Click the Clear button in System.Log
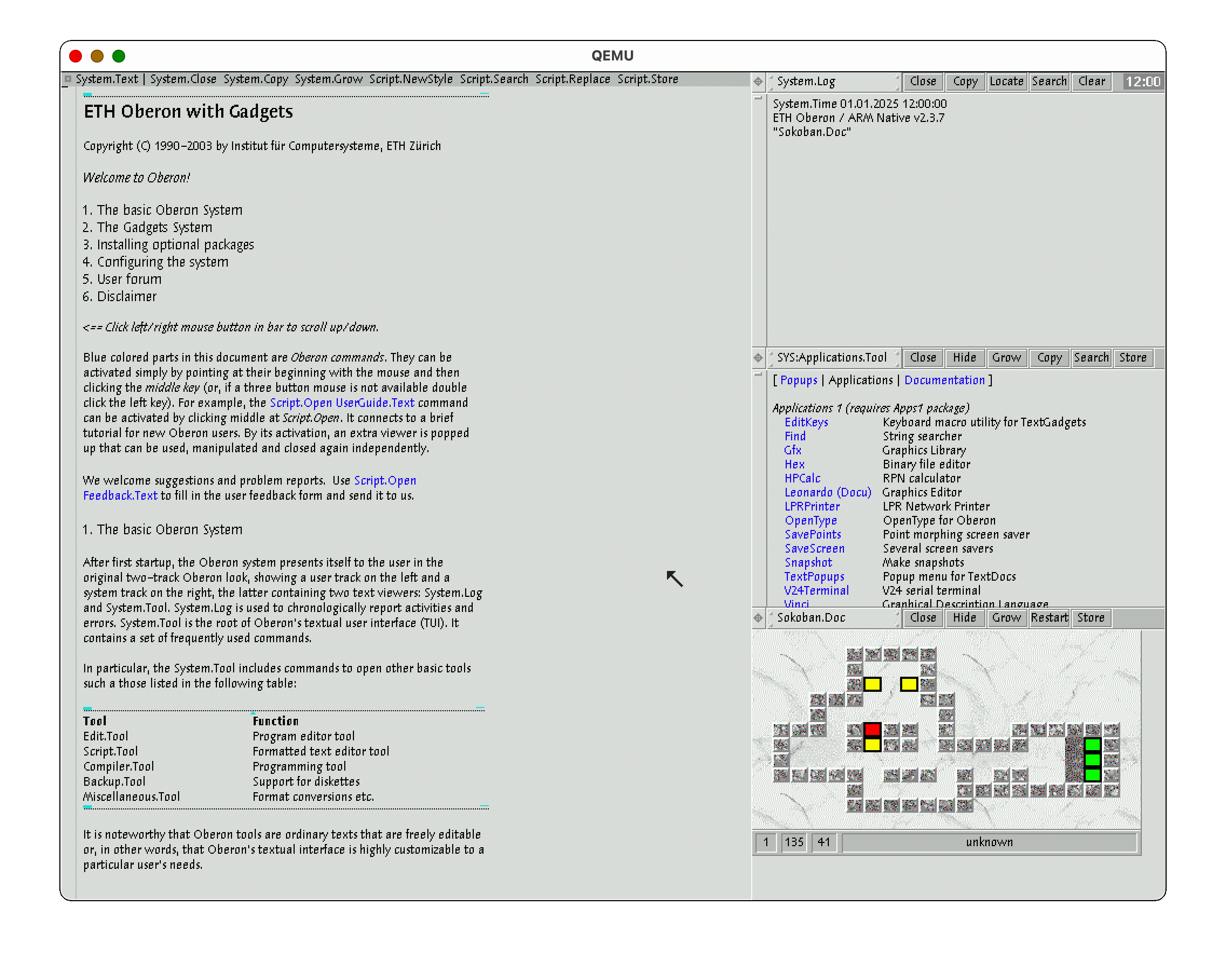Screen dimensions: 1226x980 tap(1091, 81)
